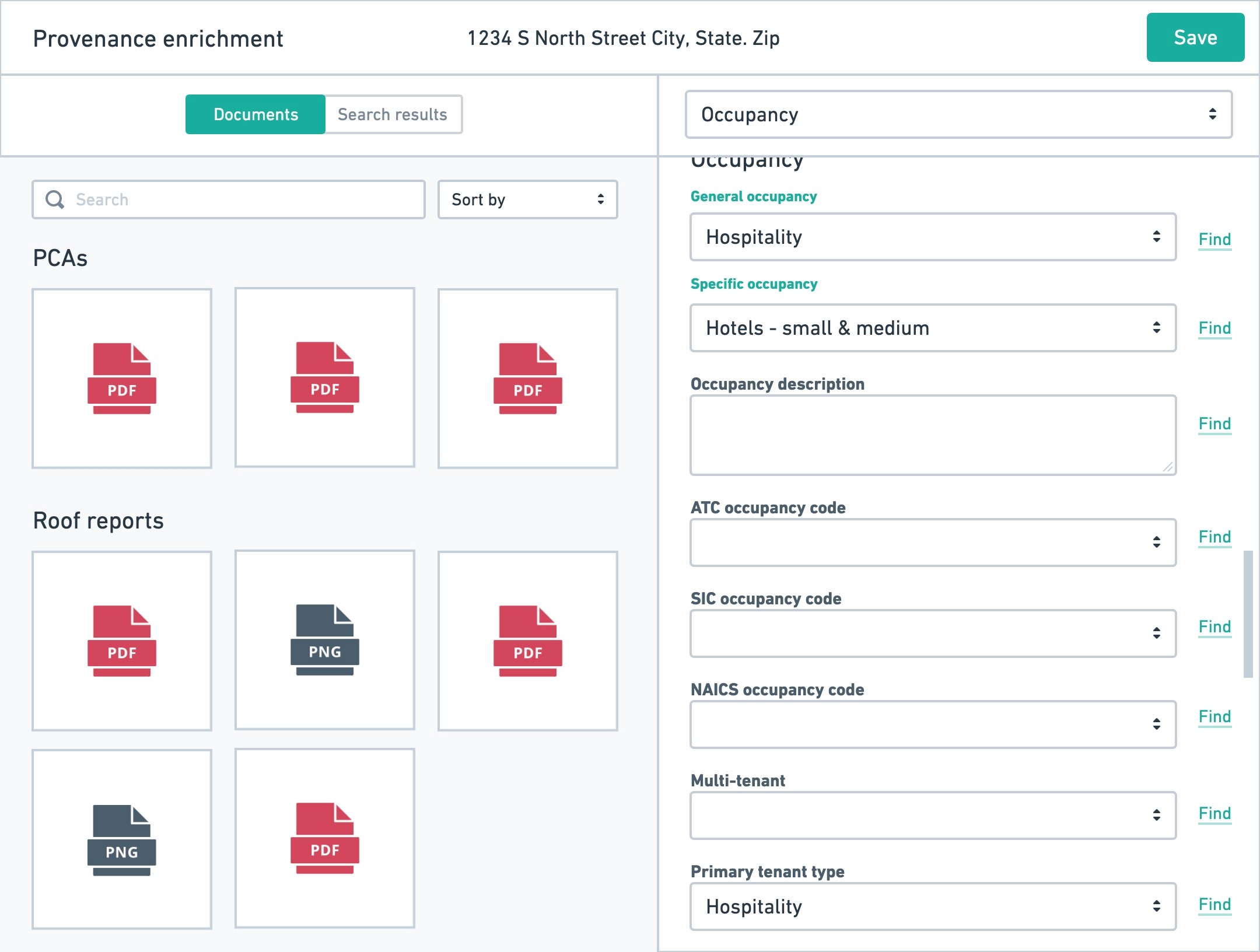The image size is (1260, 952).
Task: Click inside the Occupancy description textarea
Action: pyautogui.click(x=932, y=435)
